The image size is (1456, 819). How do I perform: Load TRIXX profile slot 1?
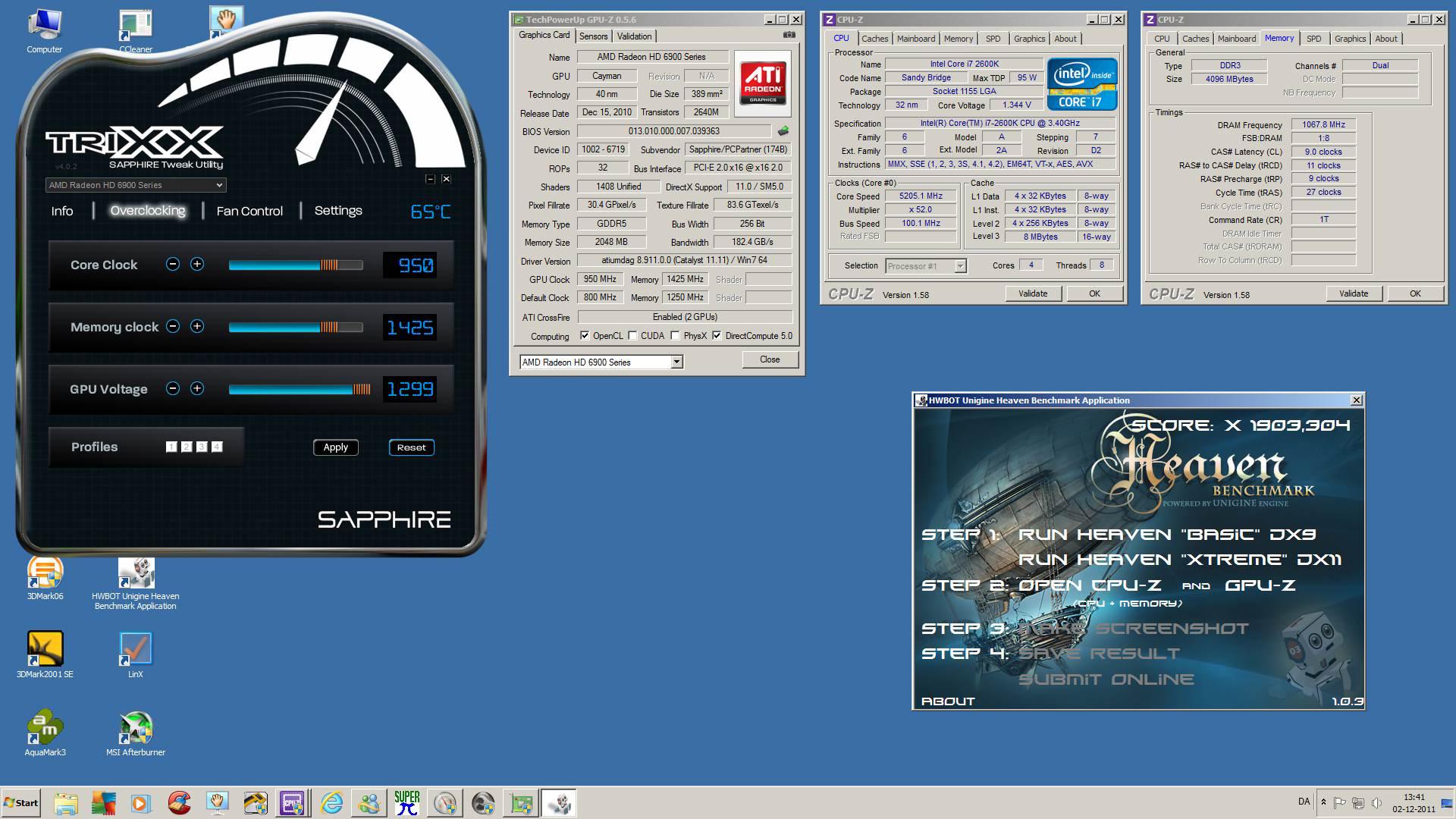pyautogui.click(x=171, y=447)
